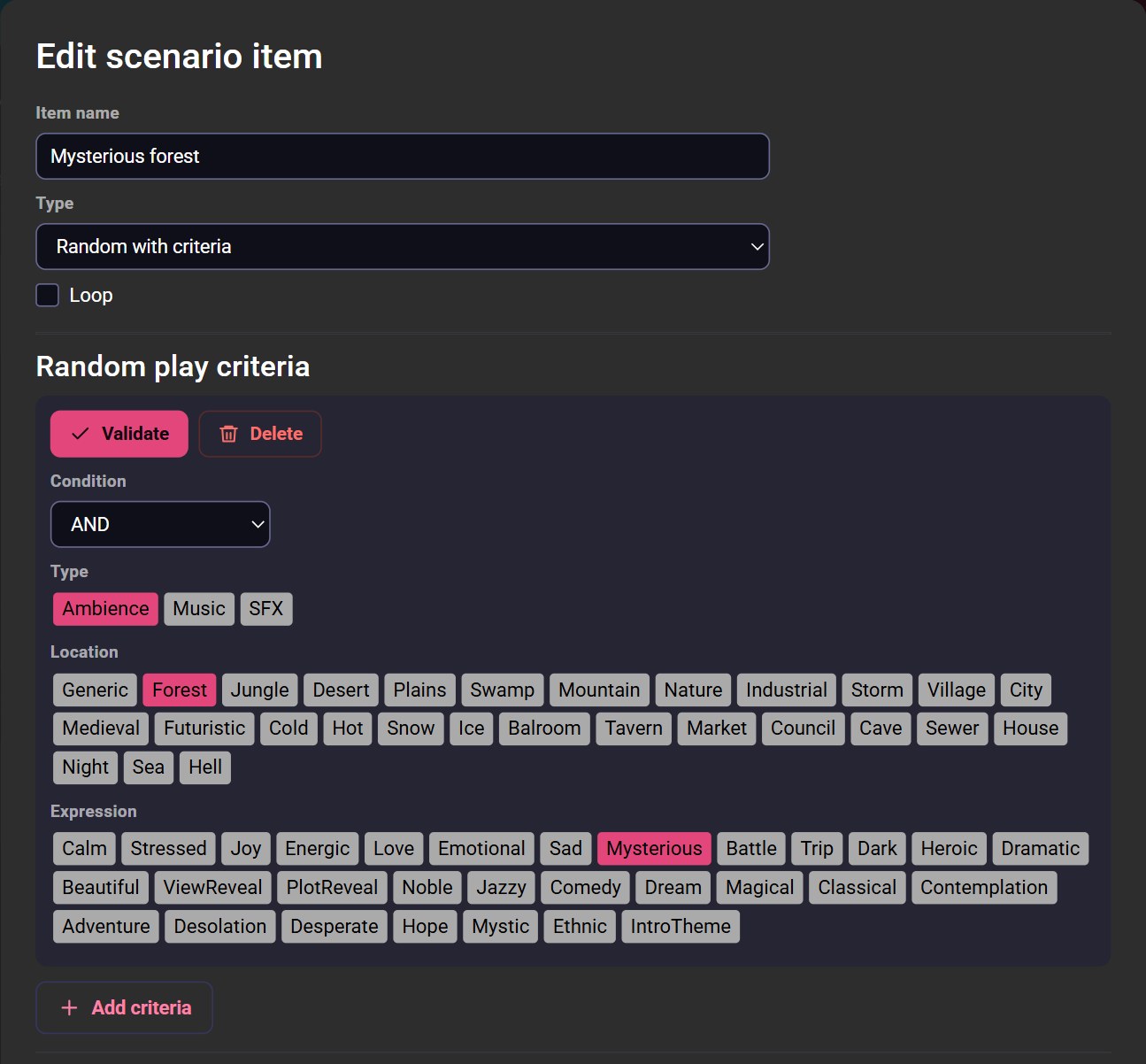The width and height of the screenshot is (1146, 1064).
Task: Open the Condition AND dropdown
Action: pyautogui.click(x=160, y=524)
